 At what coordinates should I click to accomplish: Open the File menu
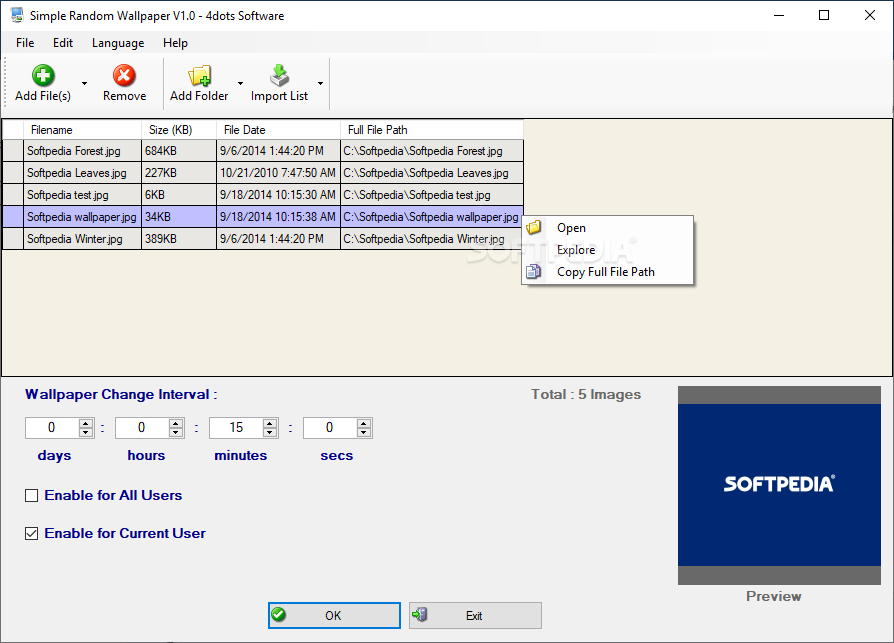coord(25,43)
